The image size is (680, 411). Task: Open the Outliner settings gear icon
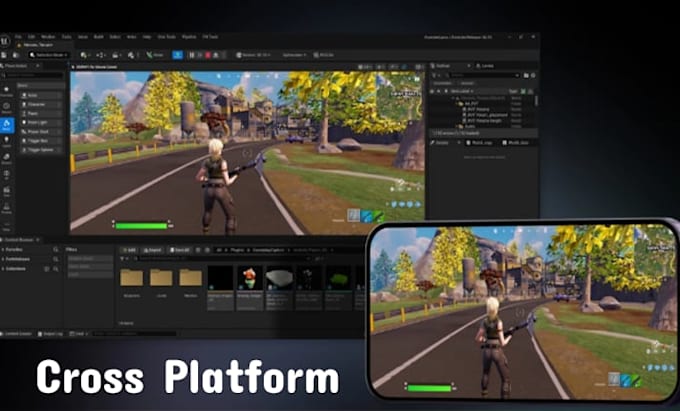(x=533, y=75)
